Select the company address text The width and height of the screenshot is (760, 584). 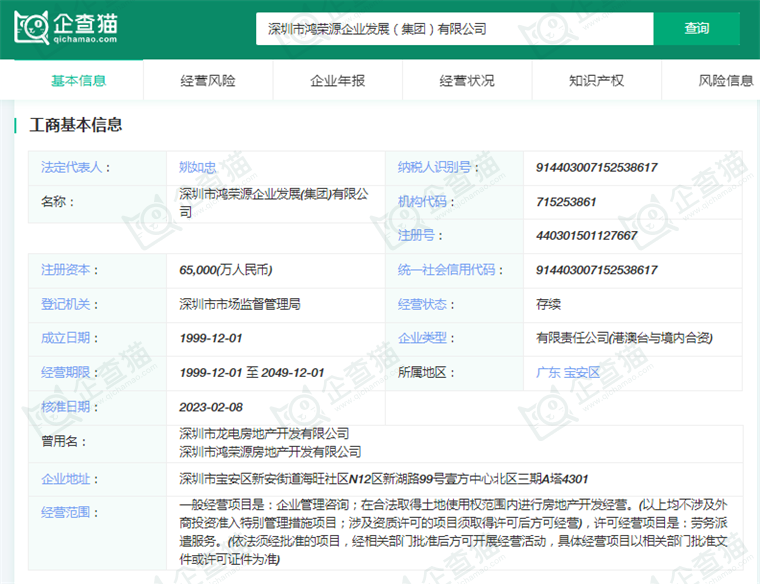coord(383,479)
